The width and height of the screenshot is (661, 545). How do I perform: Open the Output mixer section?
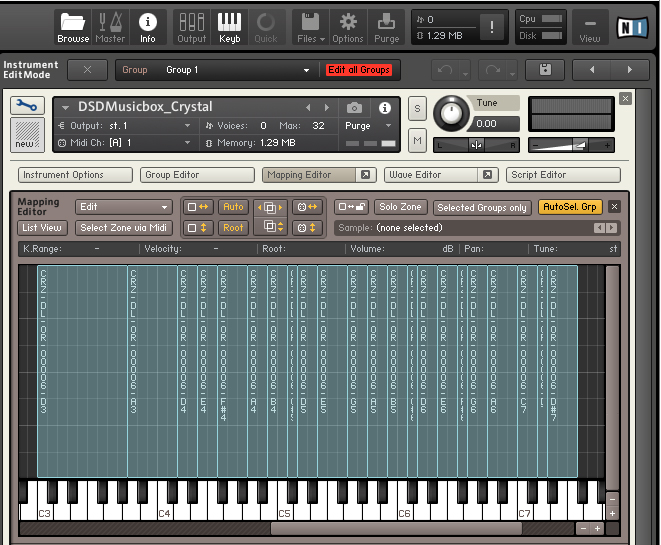pos(191,27)
